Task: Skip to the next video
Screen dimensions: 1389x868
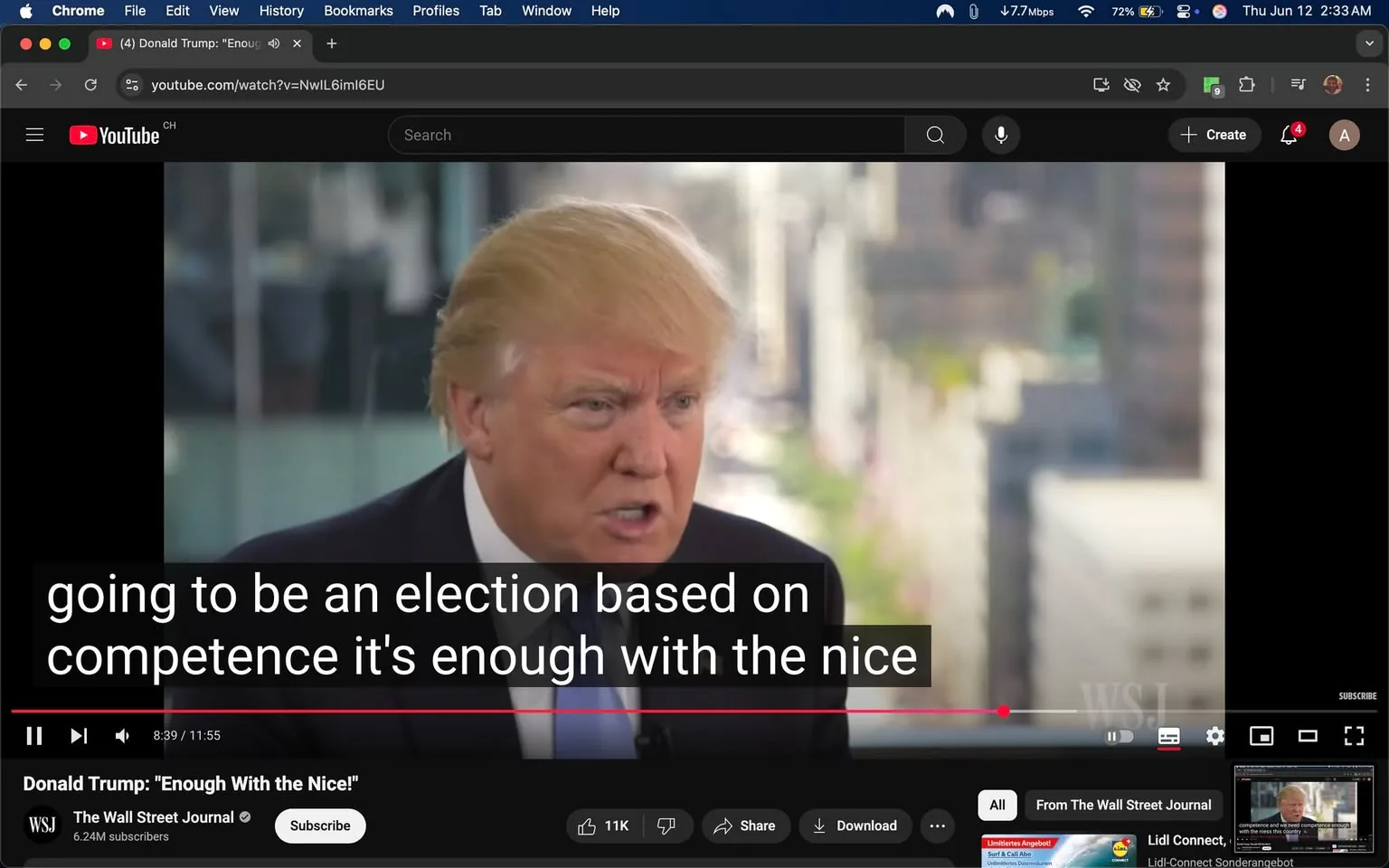Action: [x=78, y=735]
